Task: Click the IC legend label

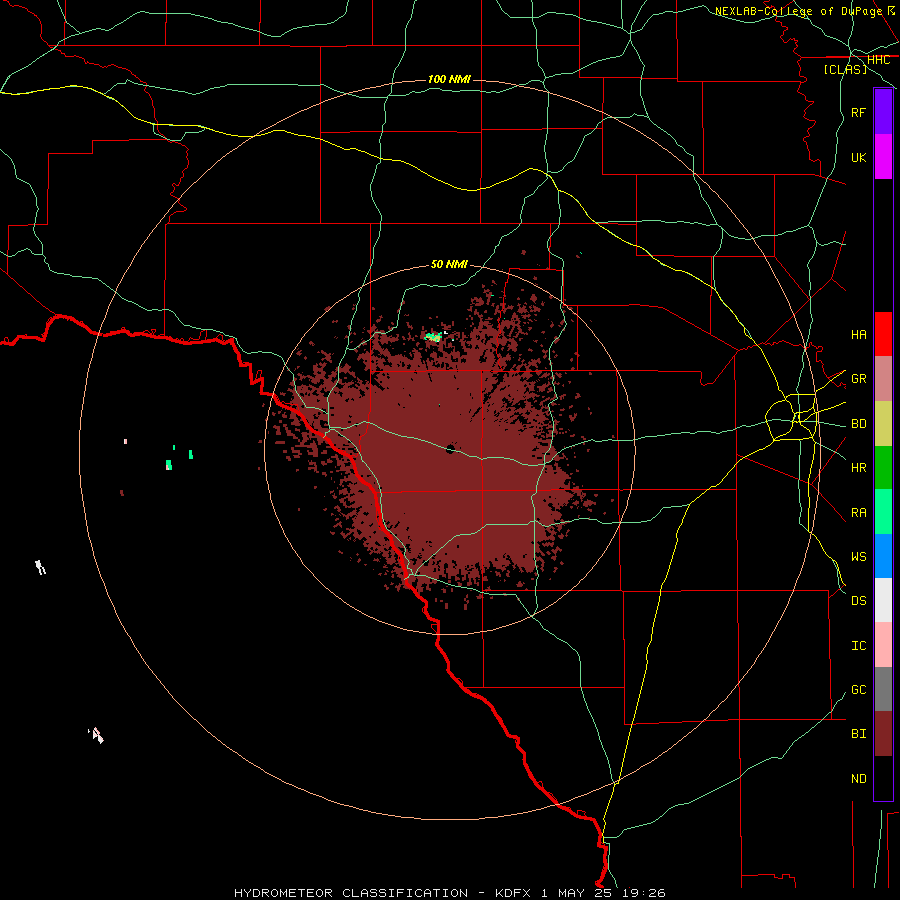Action: coord(858,646)
